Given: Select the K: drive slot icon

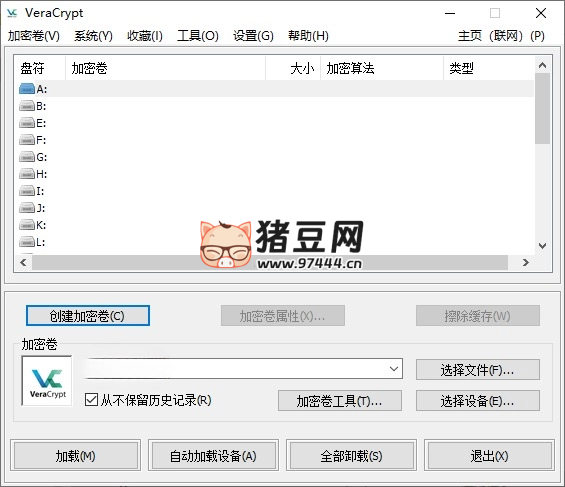Looking at the screenshot, I should (x=27, y=225).
